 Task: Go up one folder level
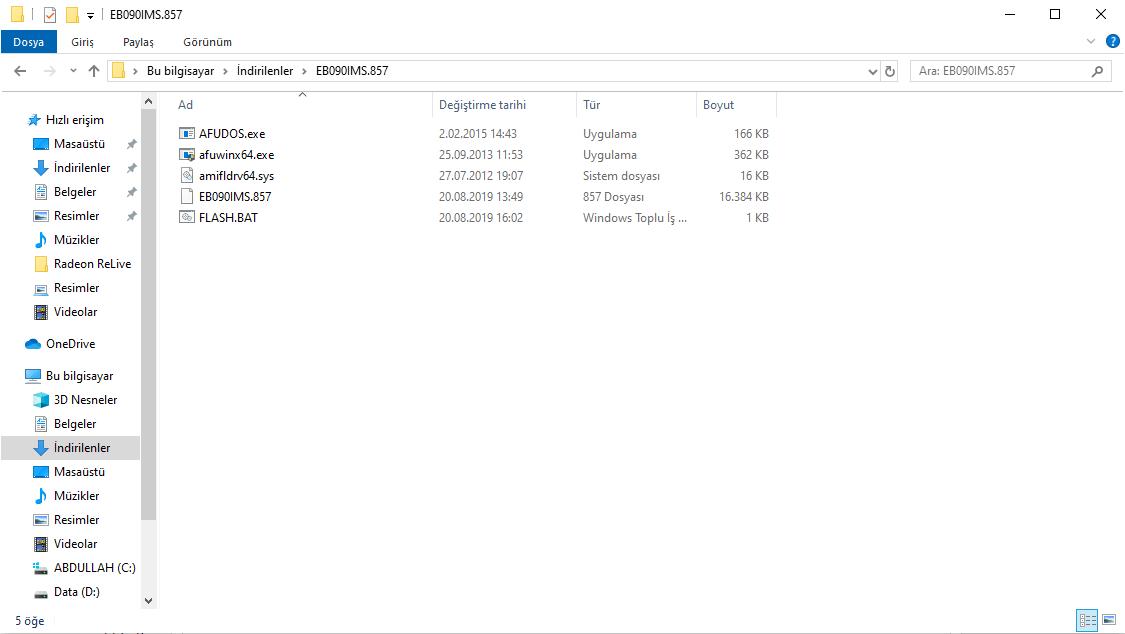coord(94,70)
